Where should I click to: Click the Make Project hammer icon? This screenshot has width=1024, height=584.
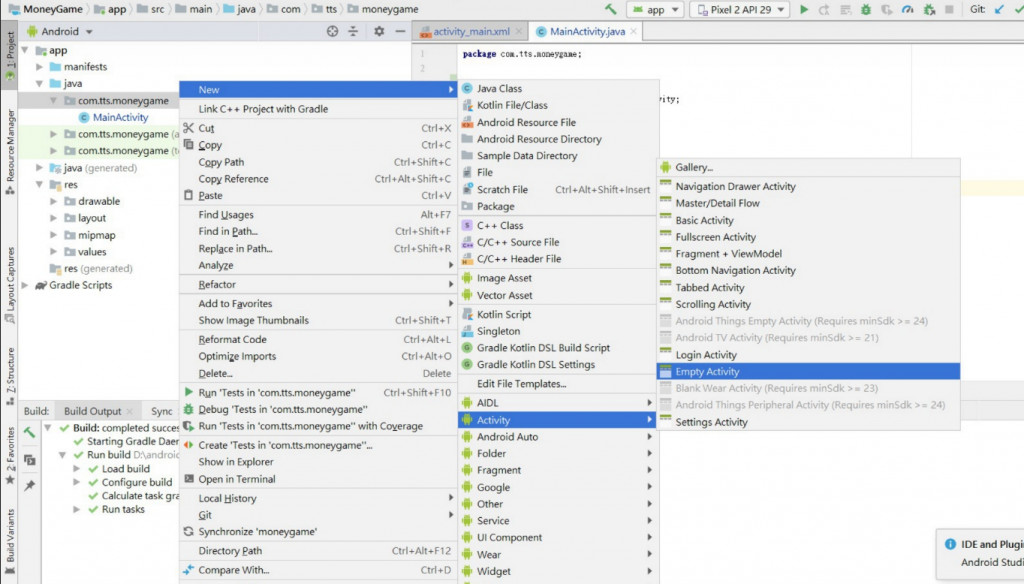[610, 9]
